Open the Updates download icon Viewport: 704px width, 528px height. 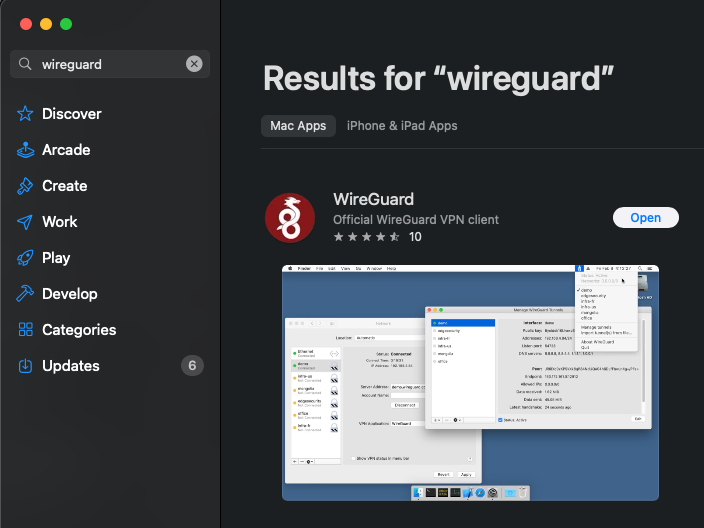click(x=25, y=366)
